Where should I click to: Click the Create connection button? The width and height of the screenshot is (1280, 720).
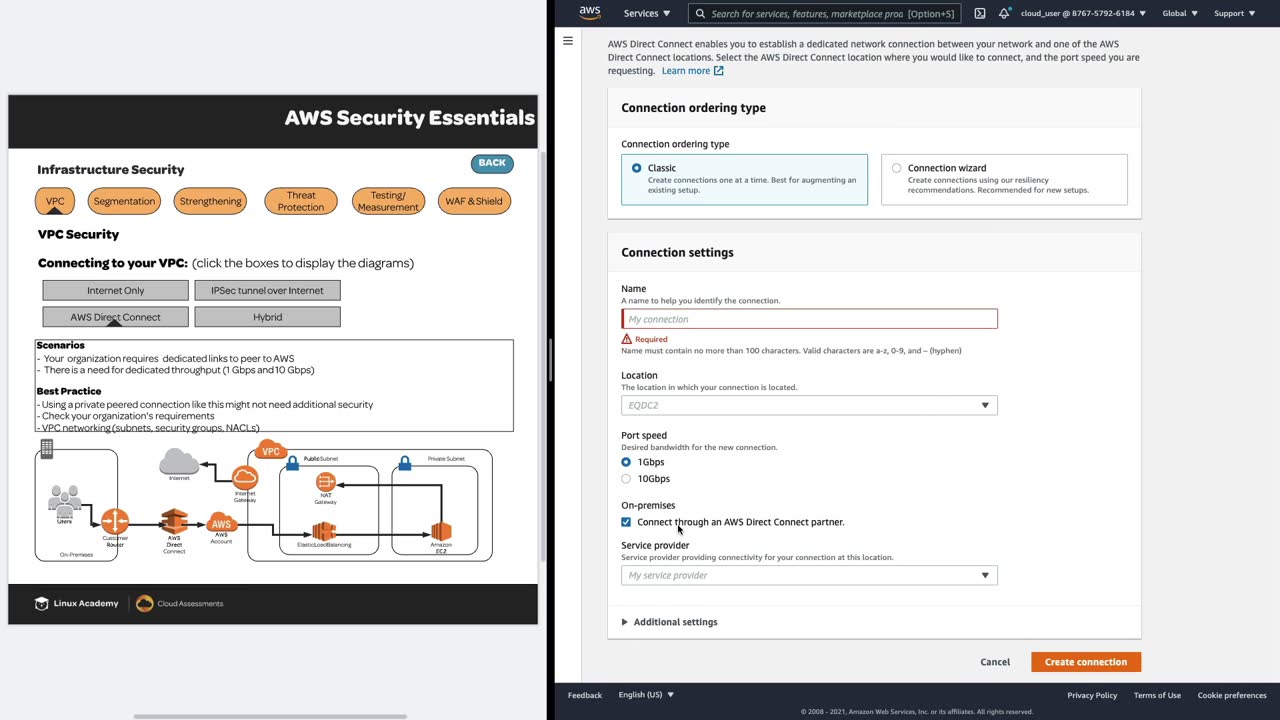coord(1085,662)
